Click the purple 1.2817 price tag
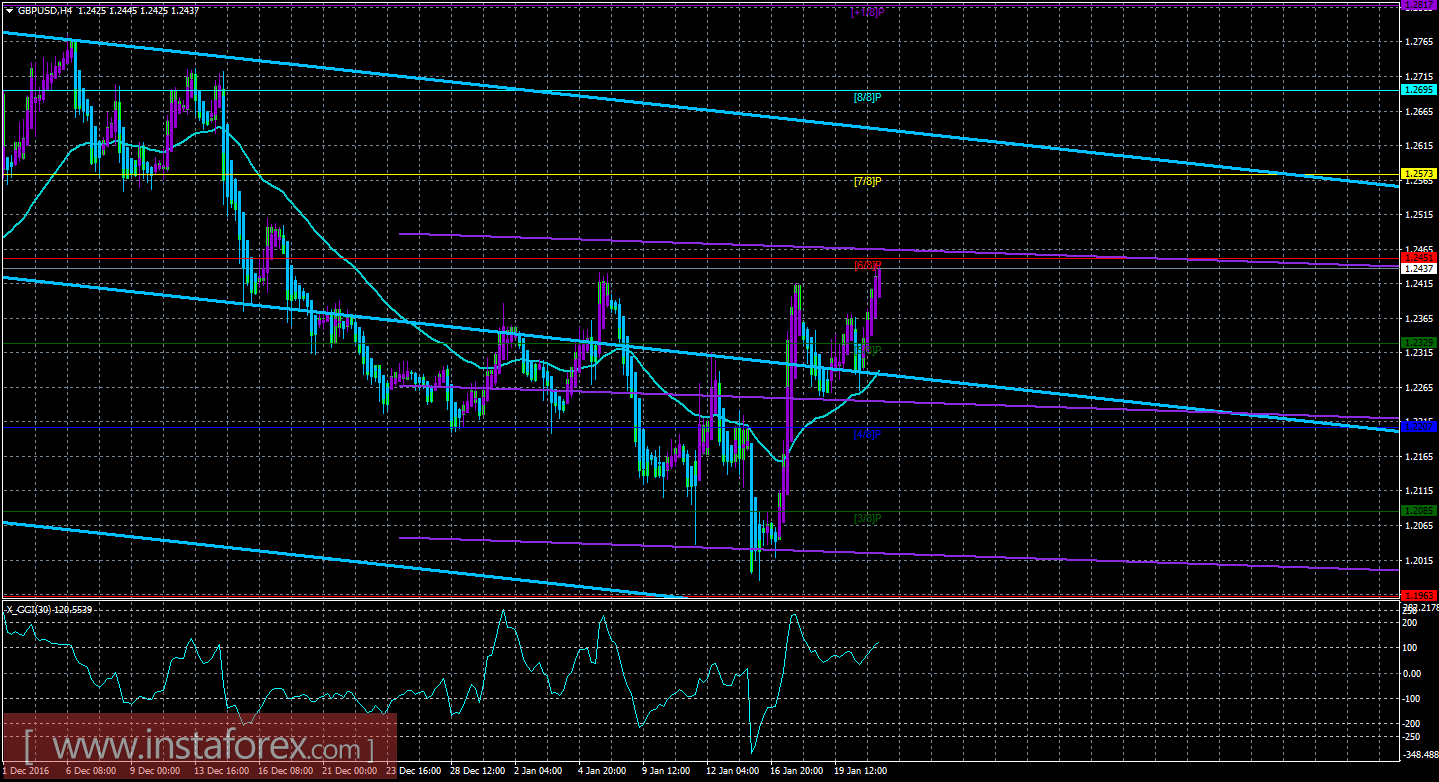Screen dimensions: 1439x782 click(1419, 5)
